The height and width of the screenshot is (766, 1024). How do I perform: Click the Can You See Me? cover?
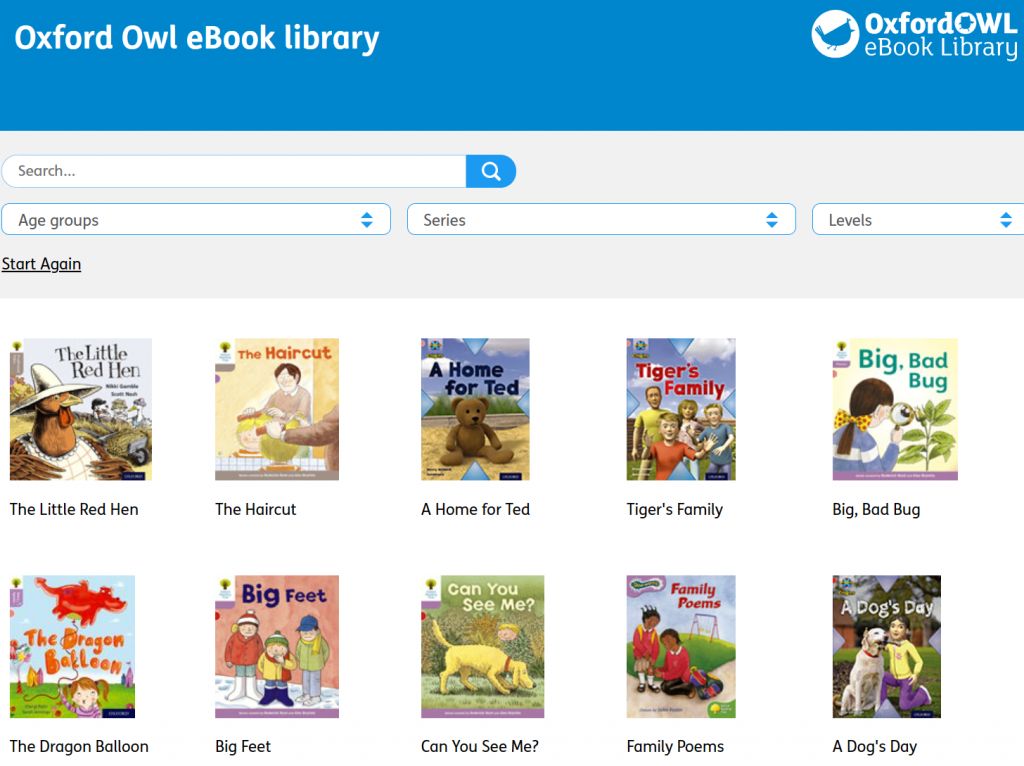pyautogui.click(x=482, y=646)
